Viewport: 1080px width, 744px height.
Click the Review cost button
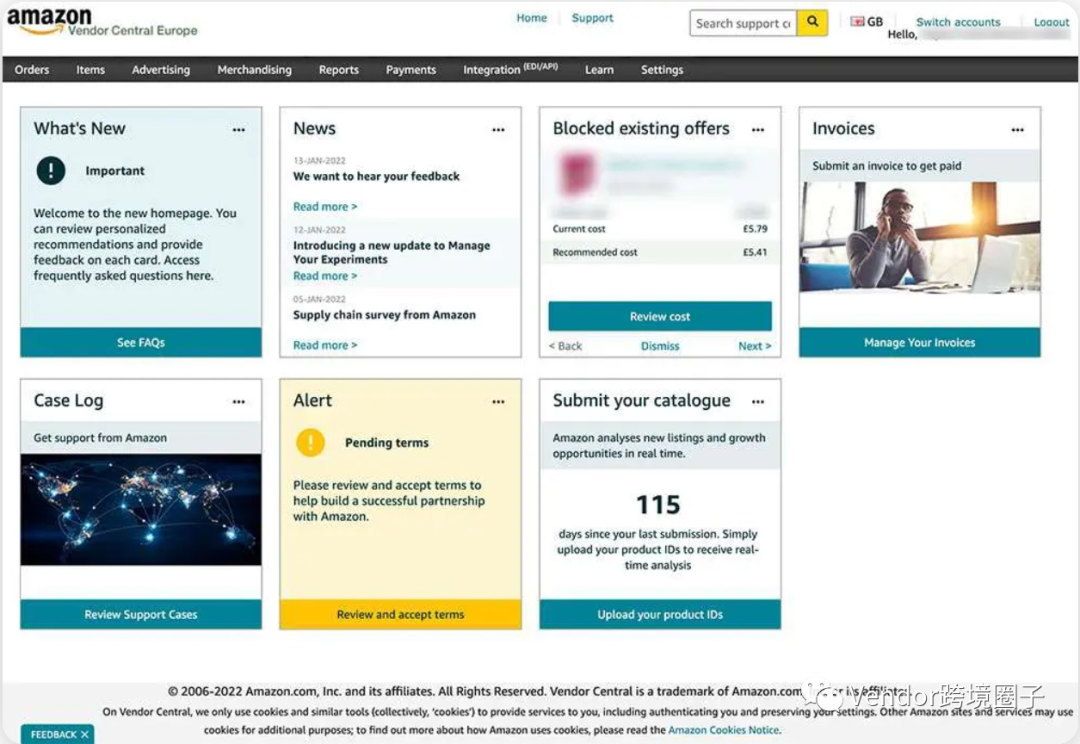[x=660, y=317]
